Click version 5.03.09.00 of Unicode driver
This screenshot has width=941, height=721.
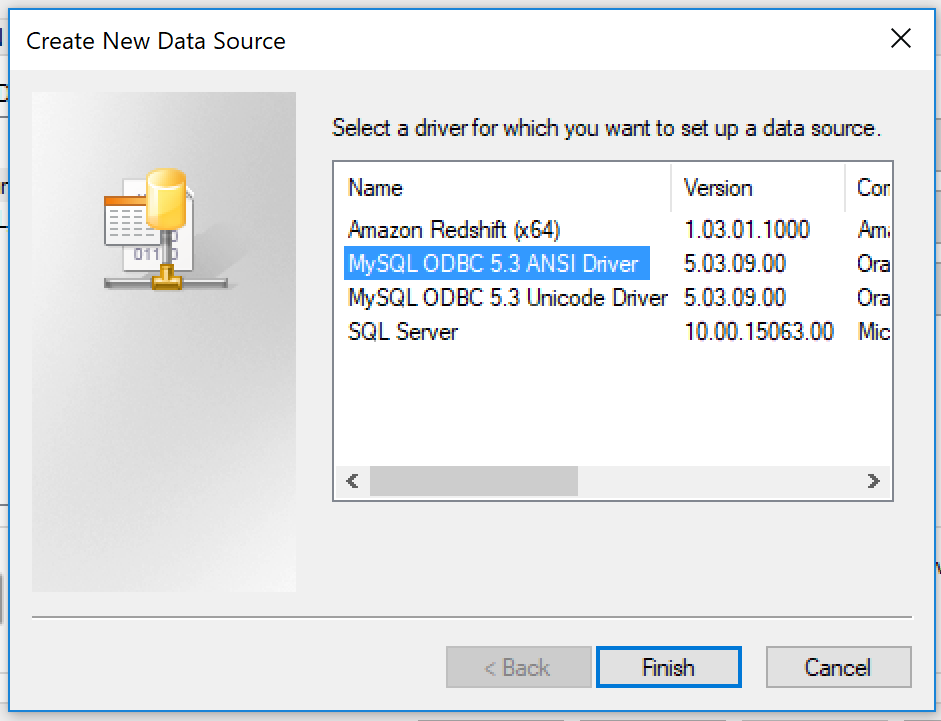735,298
